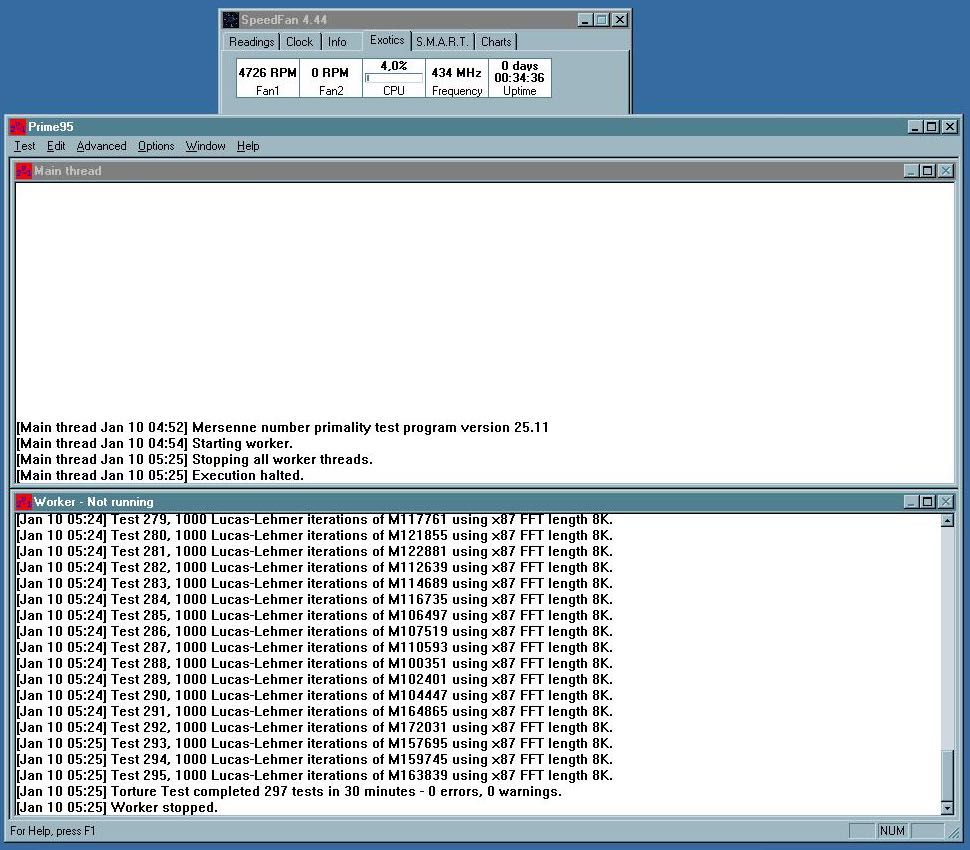
Task: Minimize the Main thread child window
Action: coord(911,171)
